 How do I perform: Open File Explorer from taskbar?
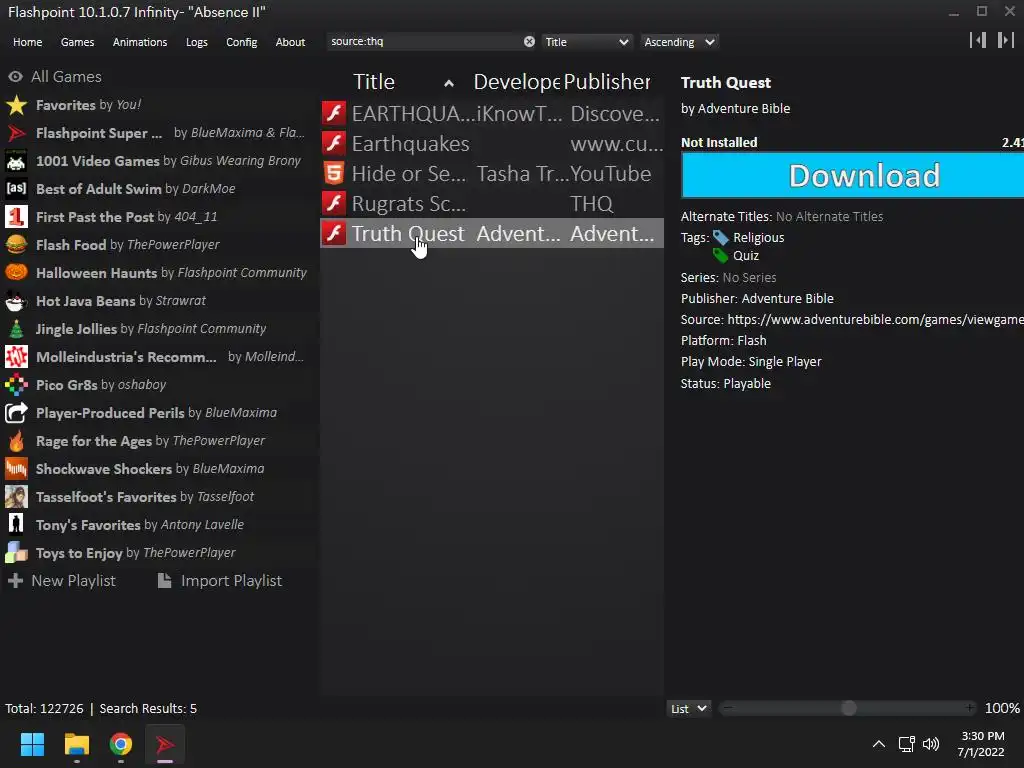point(76,744)
